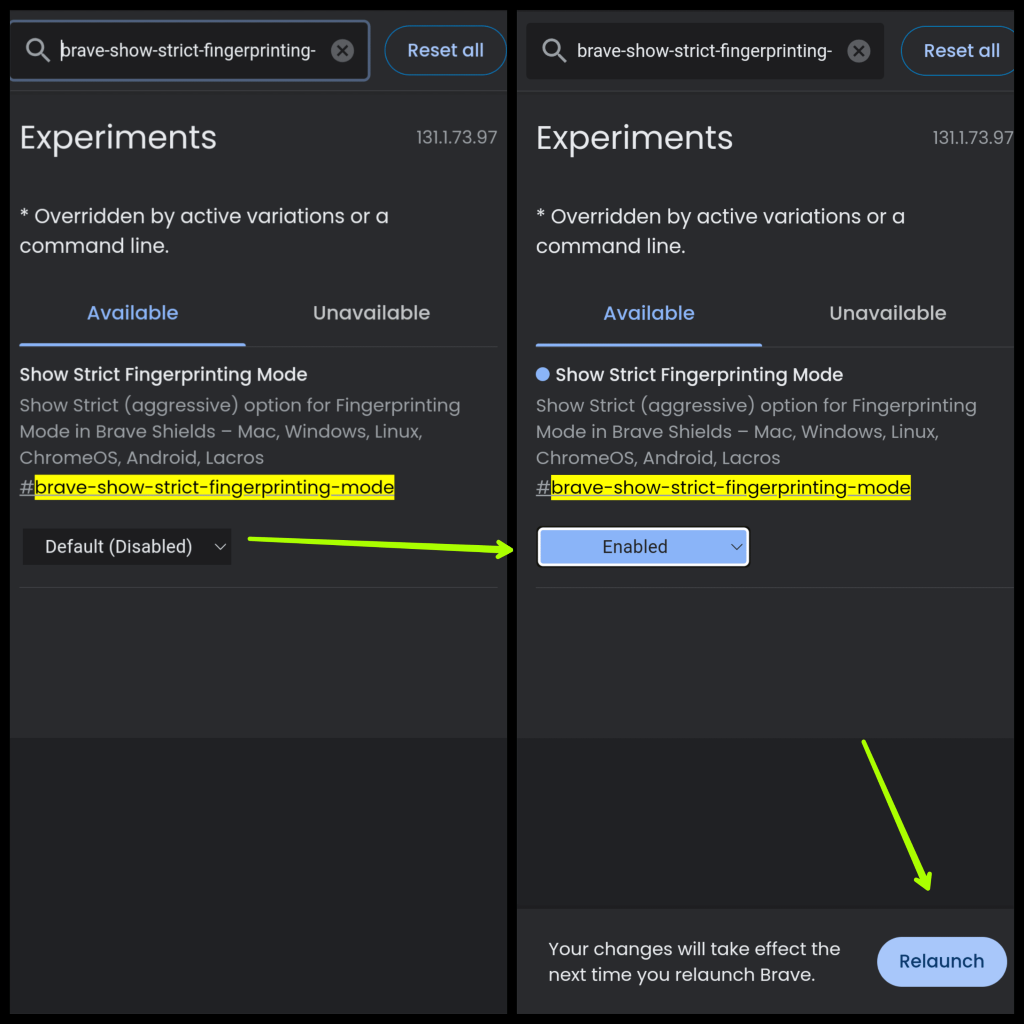1024x1024 pixels.
Task: Click the search icon in right panel
Action: (x=553, y=50)
